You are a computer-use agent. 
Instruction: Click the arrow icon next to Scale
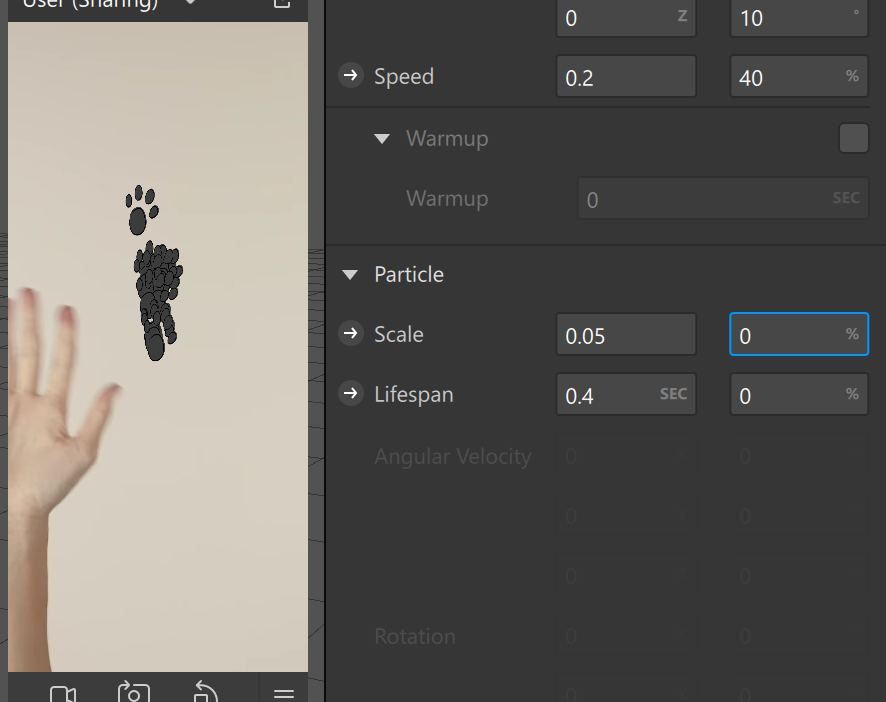coord(350,334)
